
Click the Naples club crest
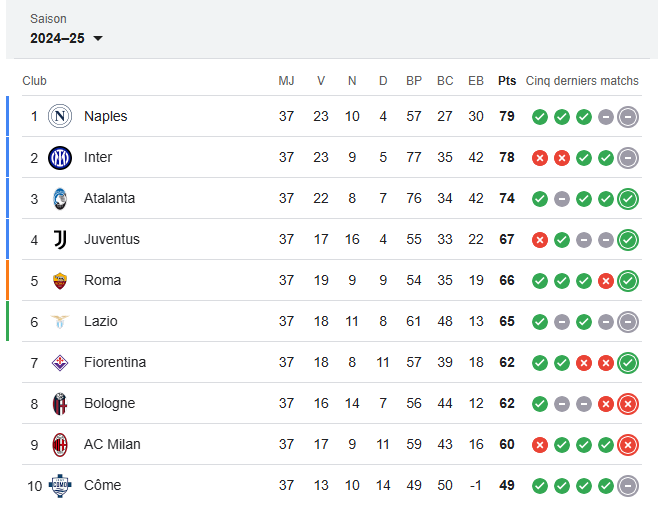60,116
